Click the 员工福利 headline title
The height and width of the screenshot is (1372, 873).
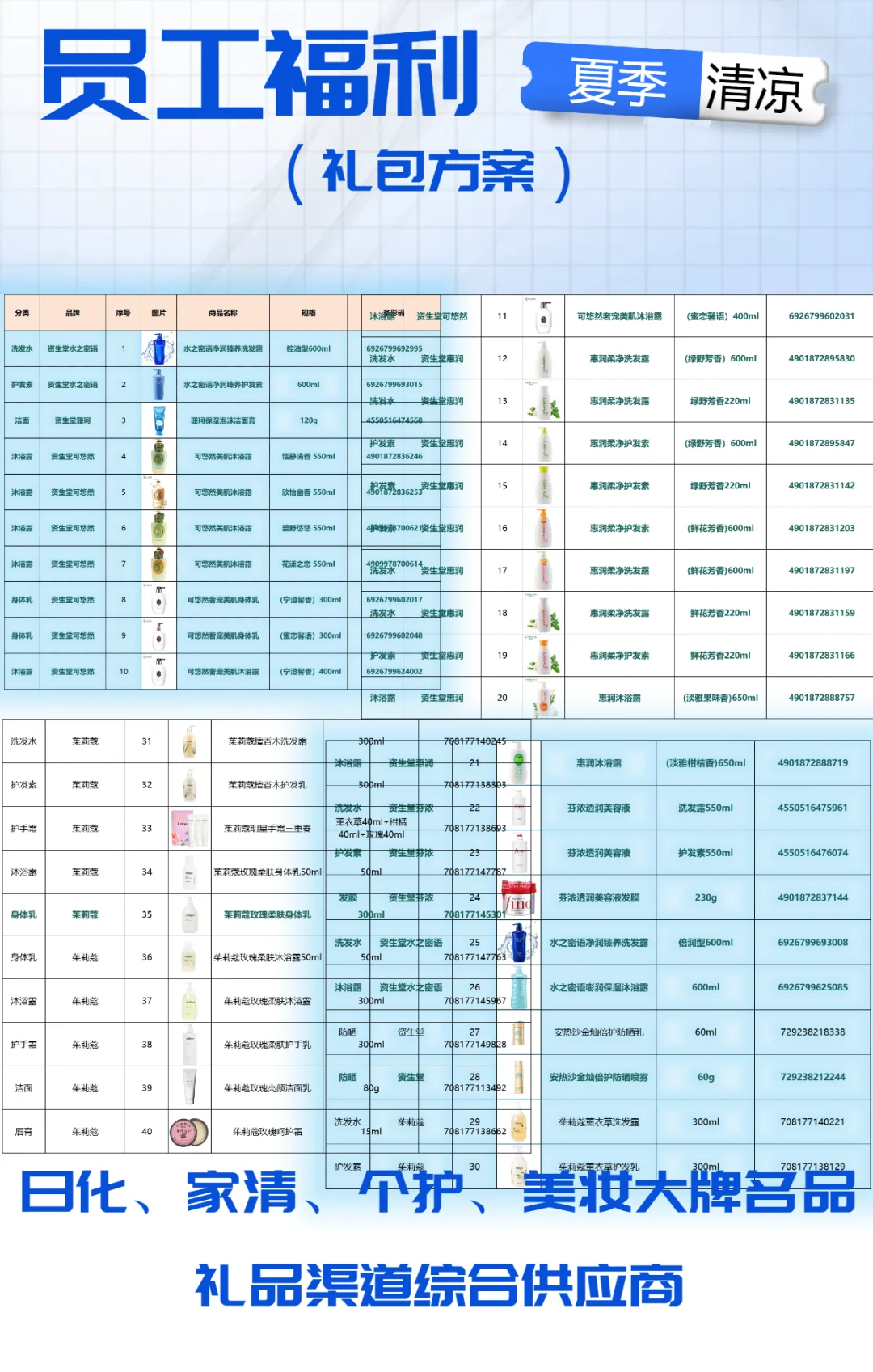tap(260, 74)
